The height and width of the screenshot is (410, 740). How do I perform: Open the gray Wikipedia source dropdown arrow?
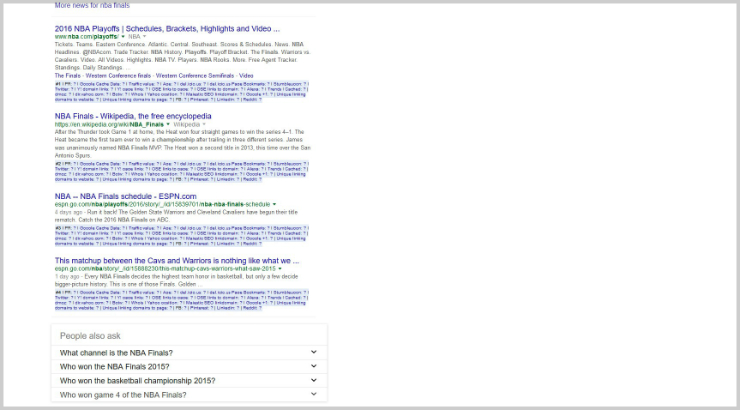(204, 125)
